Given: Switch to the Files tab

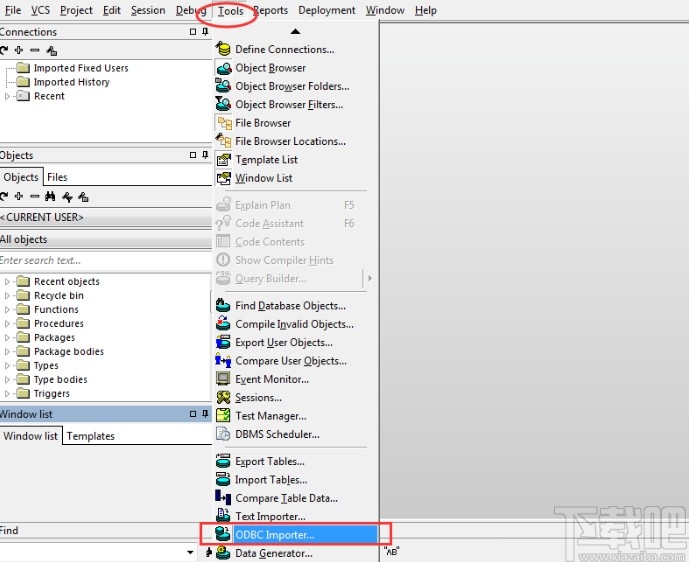Looking at the screenshot, I should click(x=57, y=177).
